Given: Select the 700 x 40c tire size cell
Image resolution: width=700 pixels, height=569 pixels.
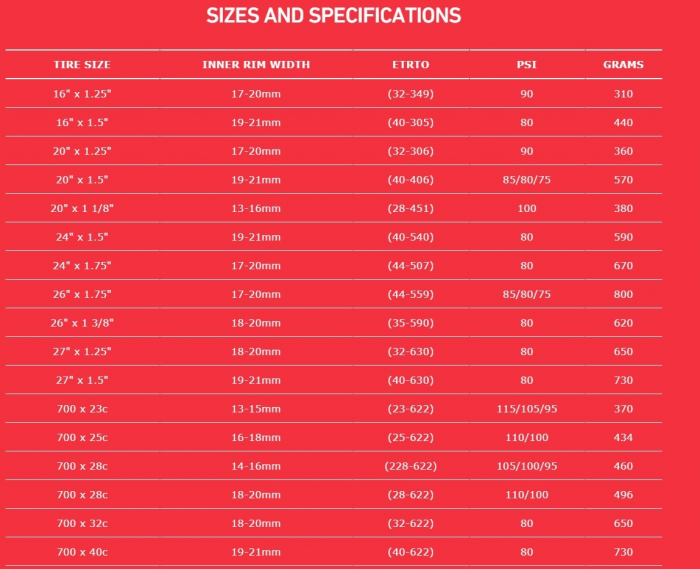Looking at the screenshot, I should [82, 552].
